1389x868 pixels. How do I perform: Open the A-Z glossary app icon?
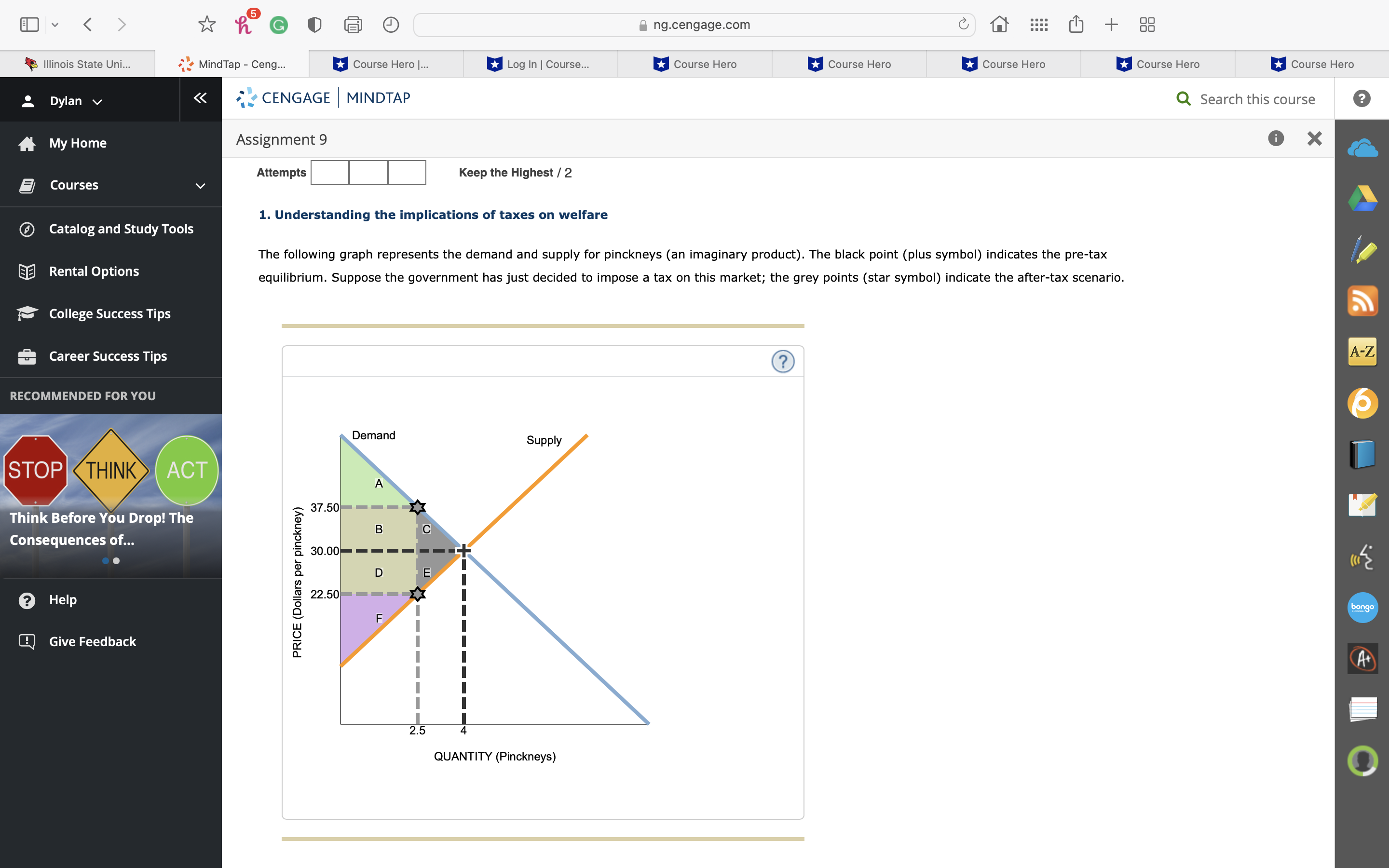click(x=1362, y=352)
